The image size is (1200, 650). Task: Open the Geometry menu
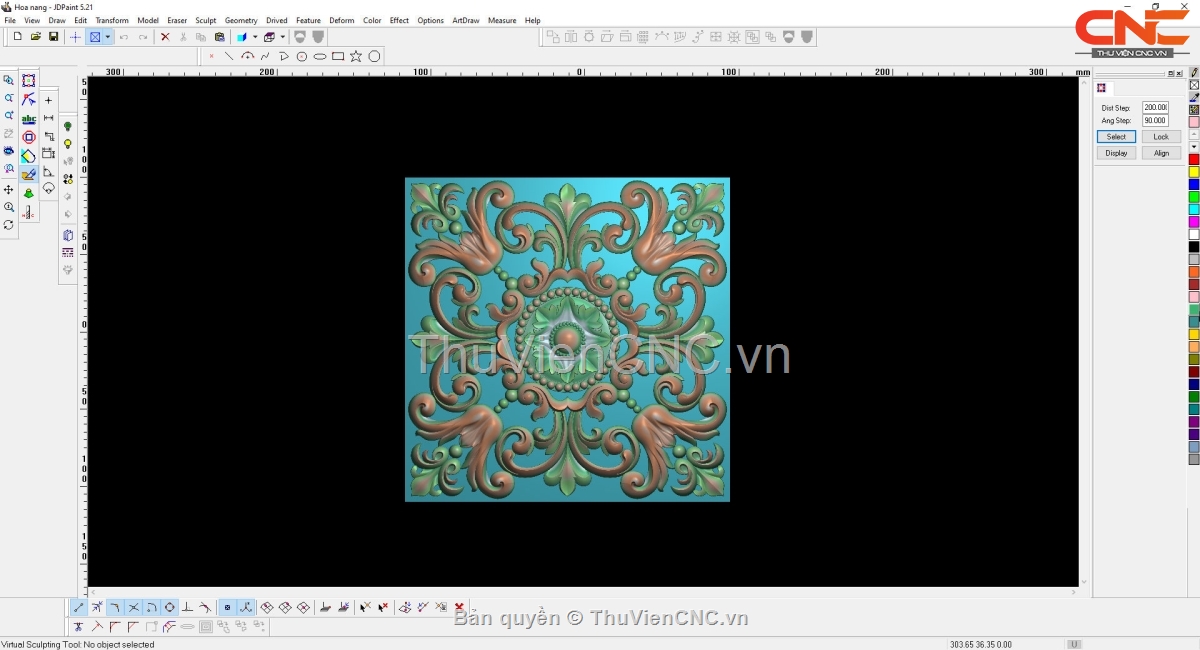241,20
